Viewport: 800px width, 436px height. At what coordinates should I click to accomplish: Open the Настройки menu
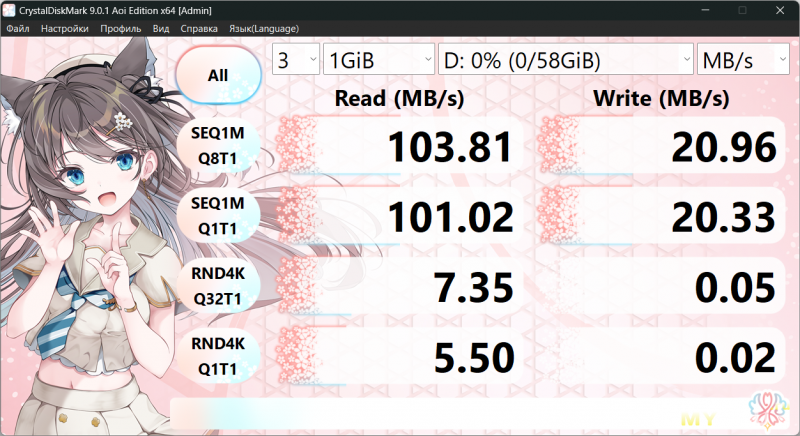[65, 29]
